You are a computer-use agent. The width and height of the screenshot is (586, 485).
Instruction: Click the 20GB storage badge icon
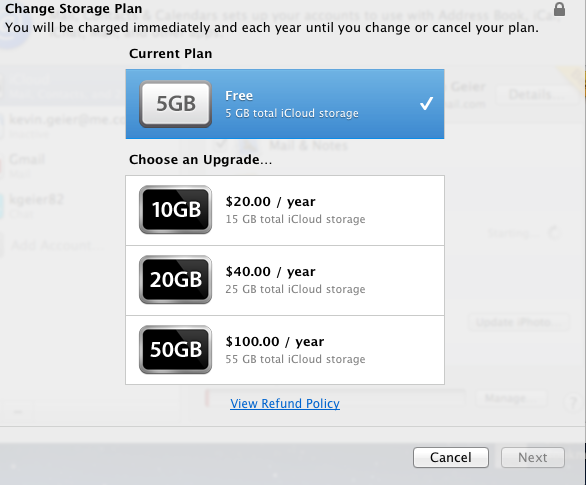pyautogui.click(x=175, y=279)
